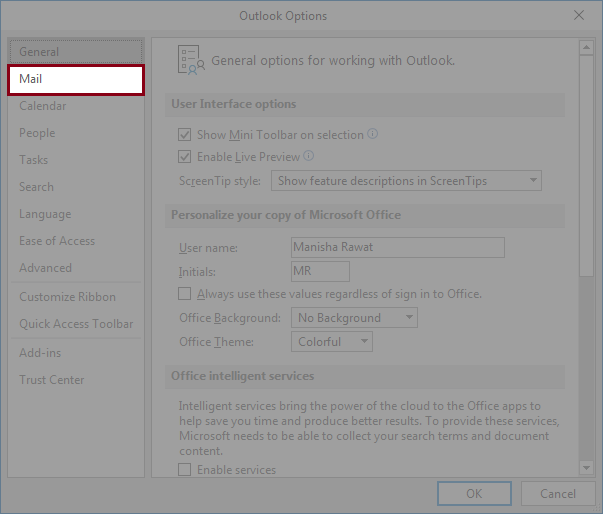Select Ease of Access category
603x514 pixels.
point(76,241)
